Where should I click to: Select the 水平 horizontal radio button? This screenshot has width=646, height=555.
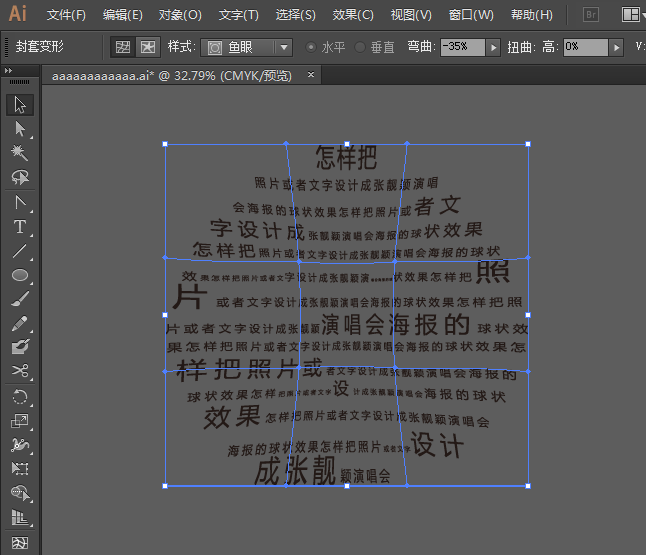(x=311, y=47)
